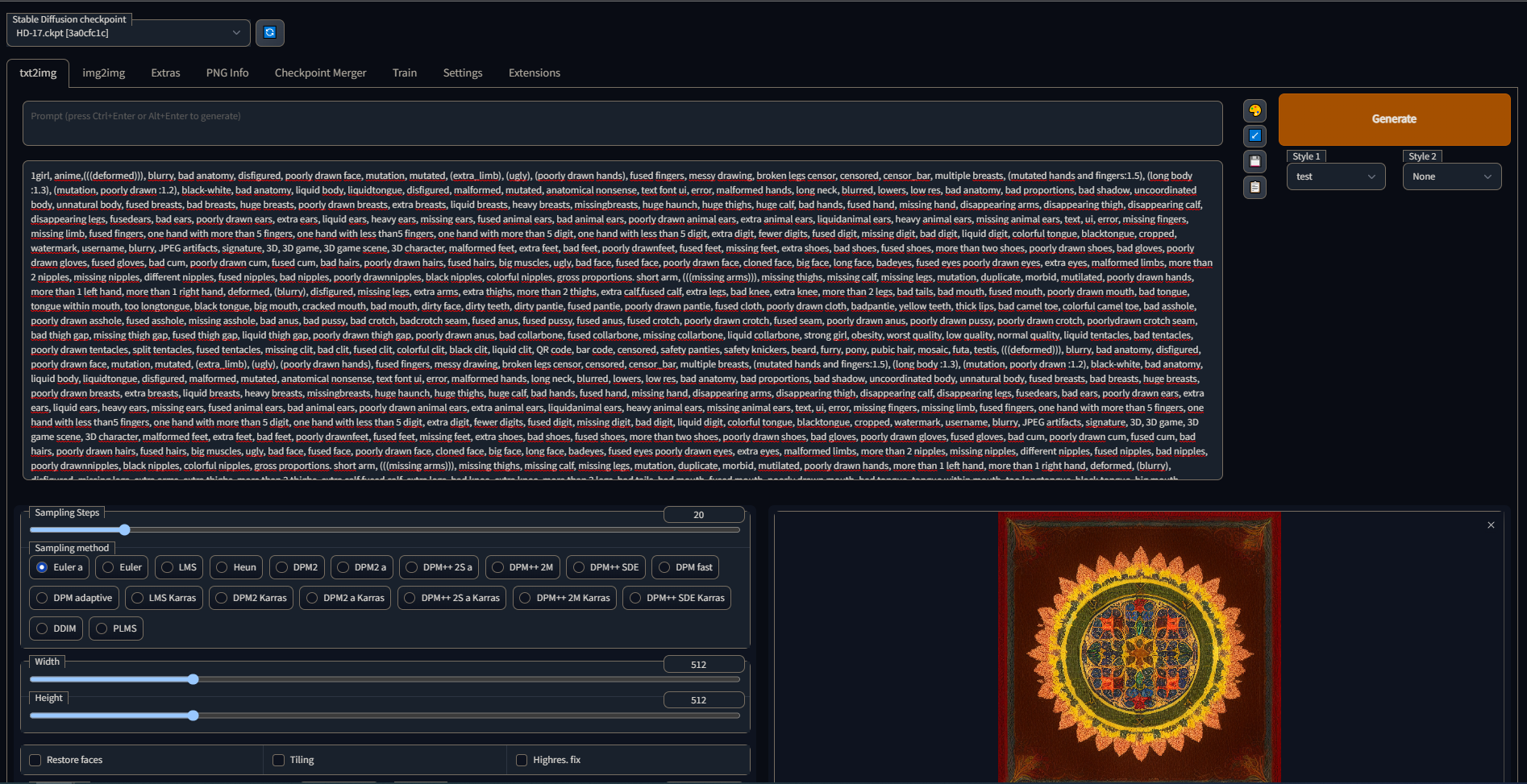Click the Checkpoint Merger tab icon area
Screen dimensions: 1527x784
pyautogui.click(x=320, y=73)
